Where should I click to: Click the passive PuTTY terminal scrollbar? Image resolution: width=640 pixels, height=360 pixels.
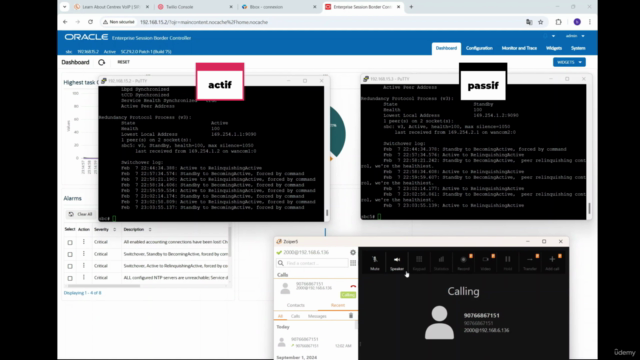(x=589, y=208)
